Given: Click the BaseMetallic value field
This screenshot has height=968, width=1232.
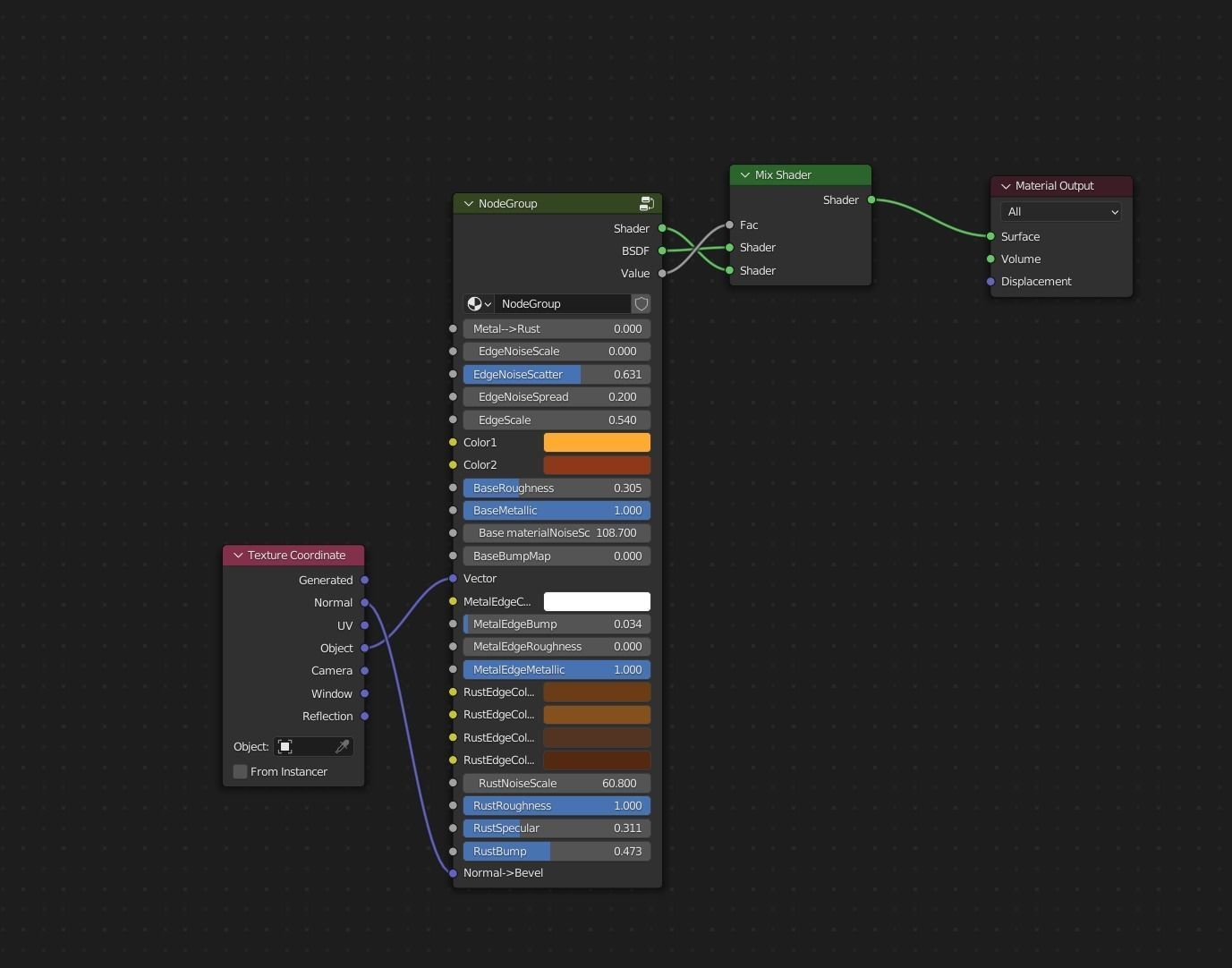Looking at the screenshot, I should (x=557, y=510).
